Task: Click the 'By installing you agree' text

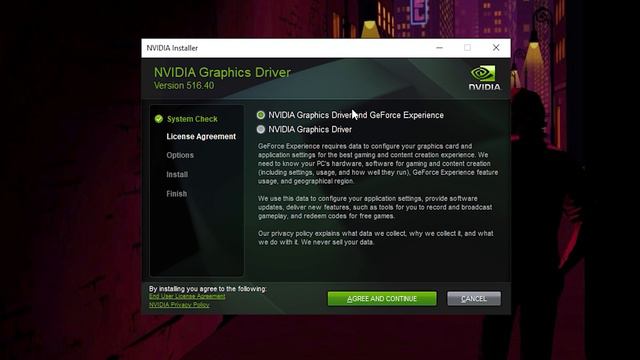Action: [x=208, y=289]
